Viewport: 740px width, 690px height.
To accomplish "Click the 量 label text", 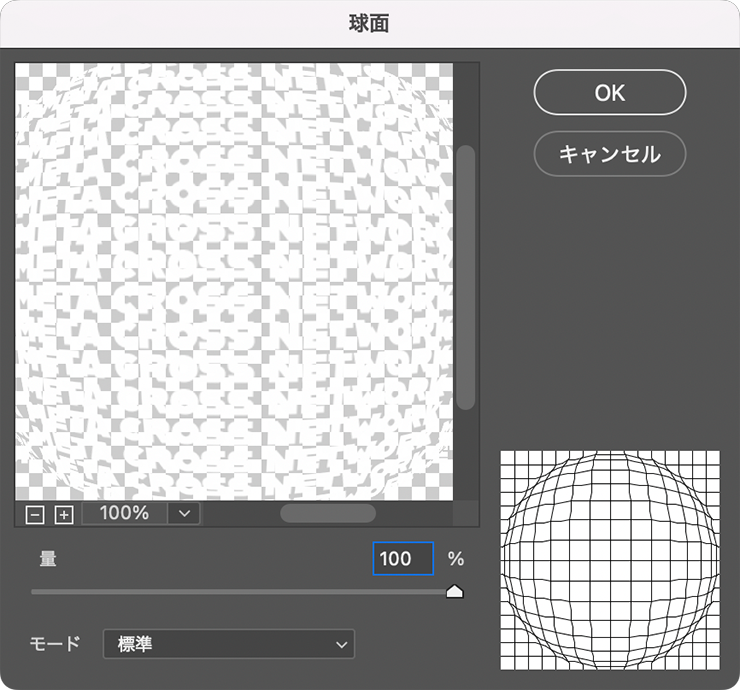I will 47,559.
